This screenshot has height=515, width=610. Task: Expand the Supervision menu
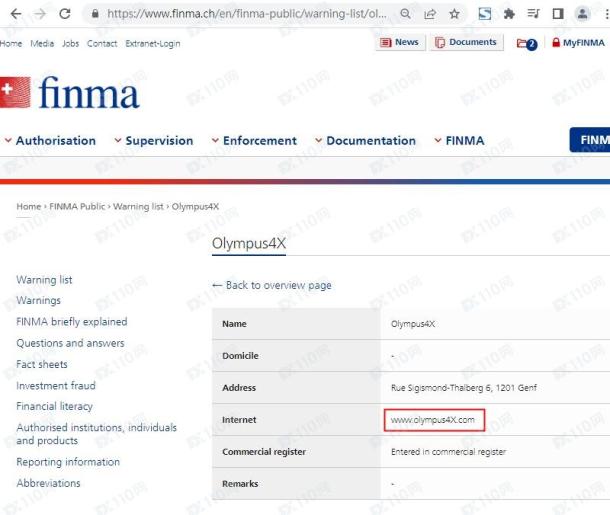(154, 140)
